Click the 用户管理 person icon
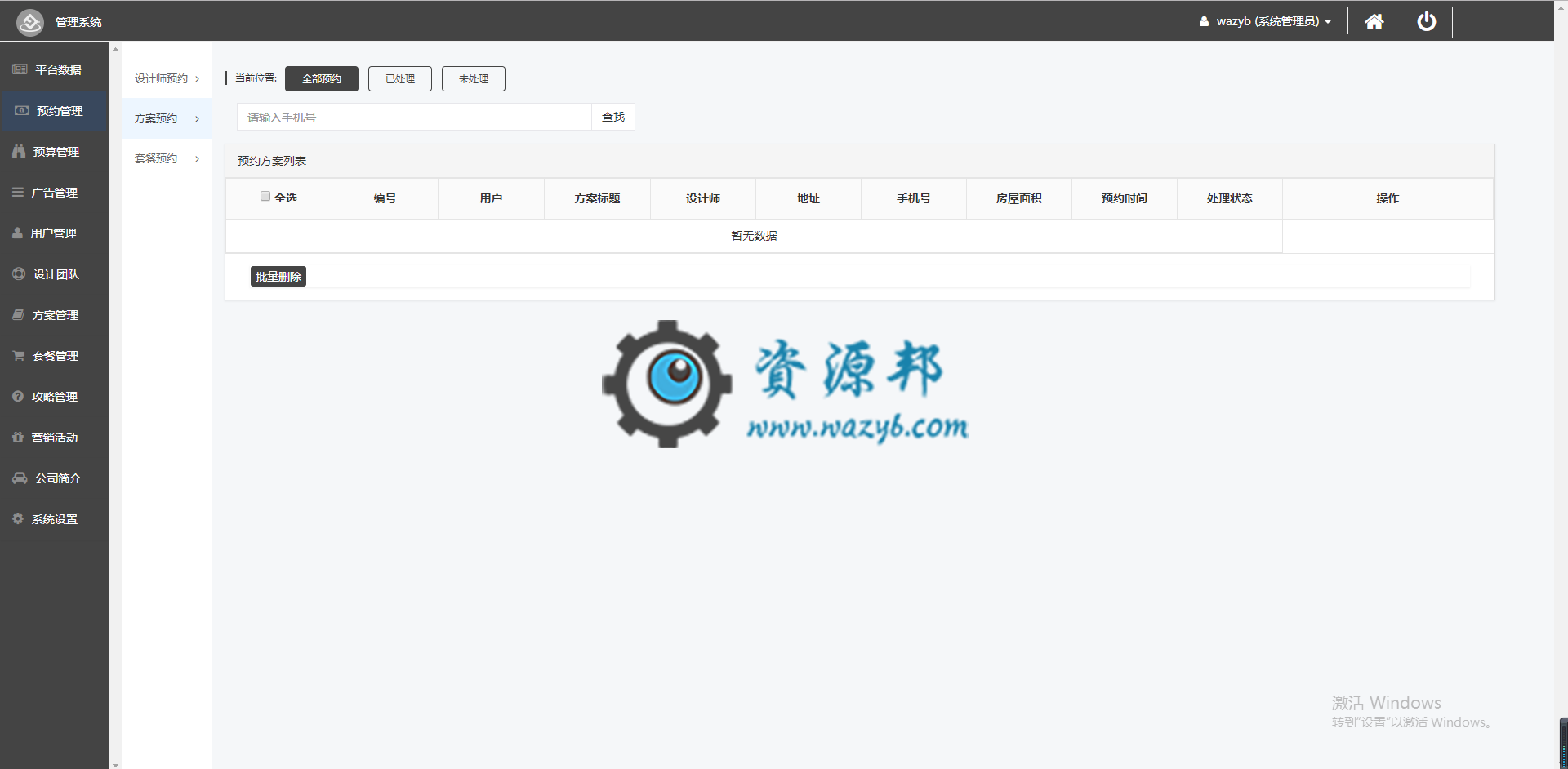 click(x=17, y=233)
